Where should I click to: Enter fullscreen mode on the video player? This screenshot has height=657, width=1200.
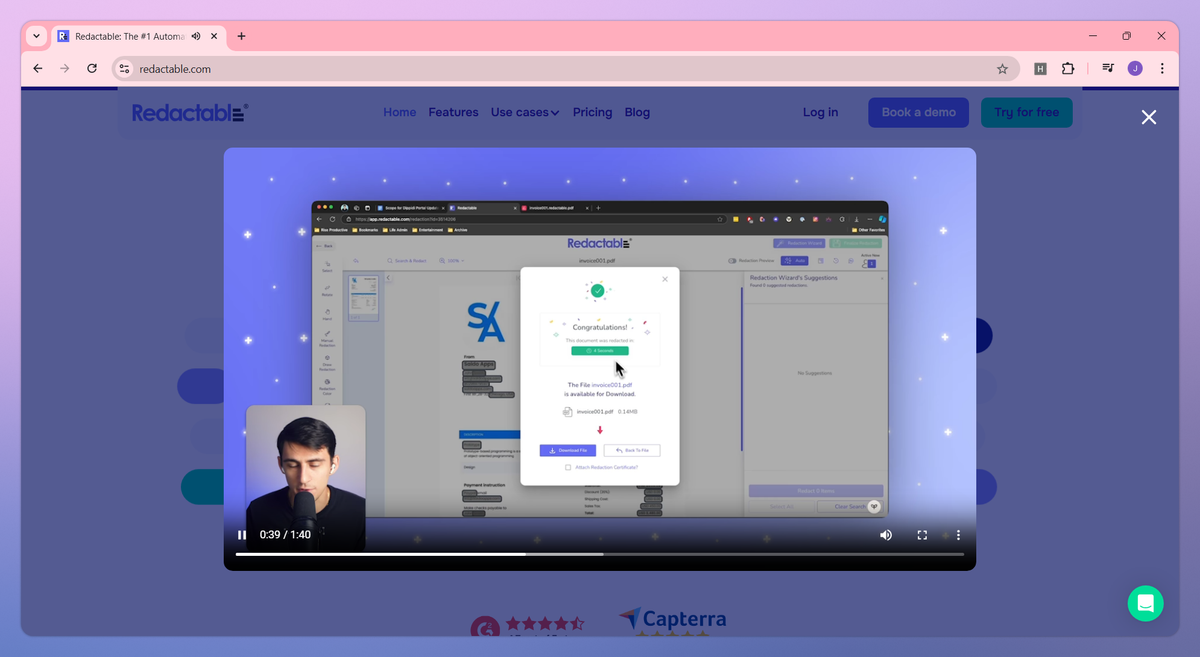pyautogui.click(x=922, y=535)
